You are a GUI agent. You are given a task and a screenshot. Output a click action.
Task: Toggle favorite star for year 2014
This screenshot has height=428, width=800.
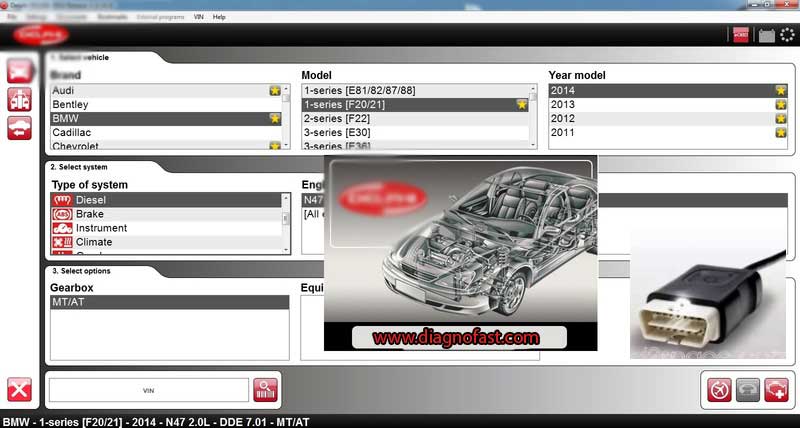point(781,91)
